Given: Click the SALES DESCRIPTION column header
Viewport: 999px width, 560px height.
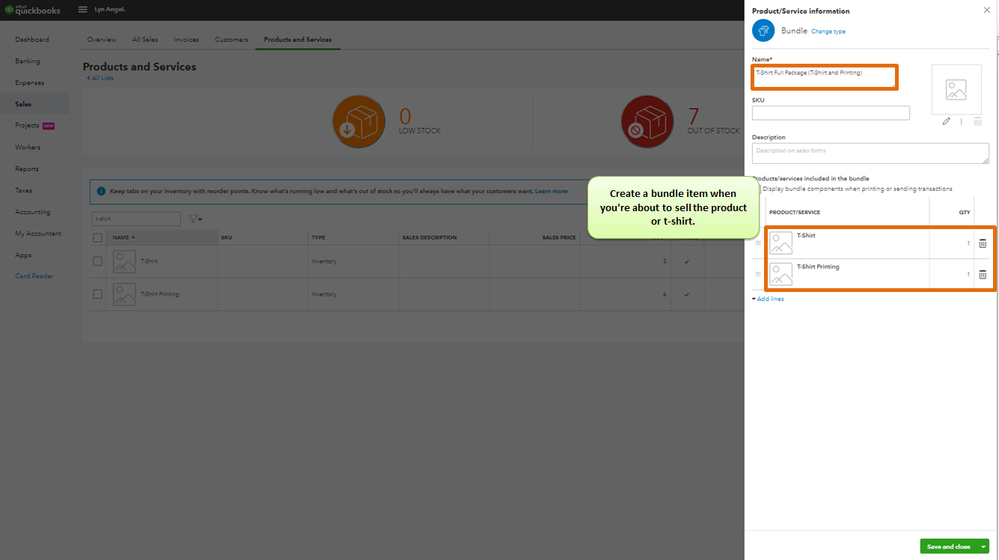Looking at the screenshot, I should click(429, 237).
